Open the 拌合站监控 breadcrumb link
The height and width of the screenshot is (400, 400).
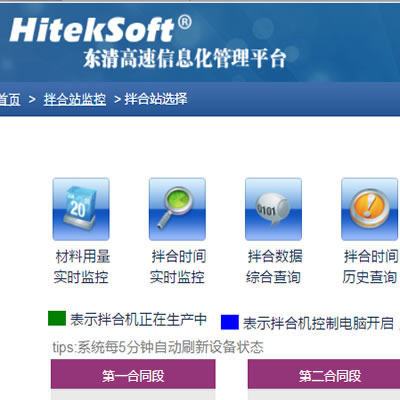[x=75, y=99]
